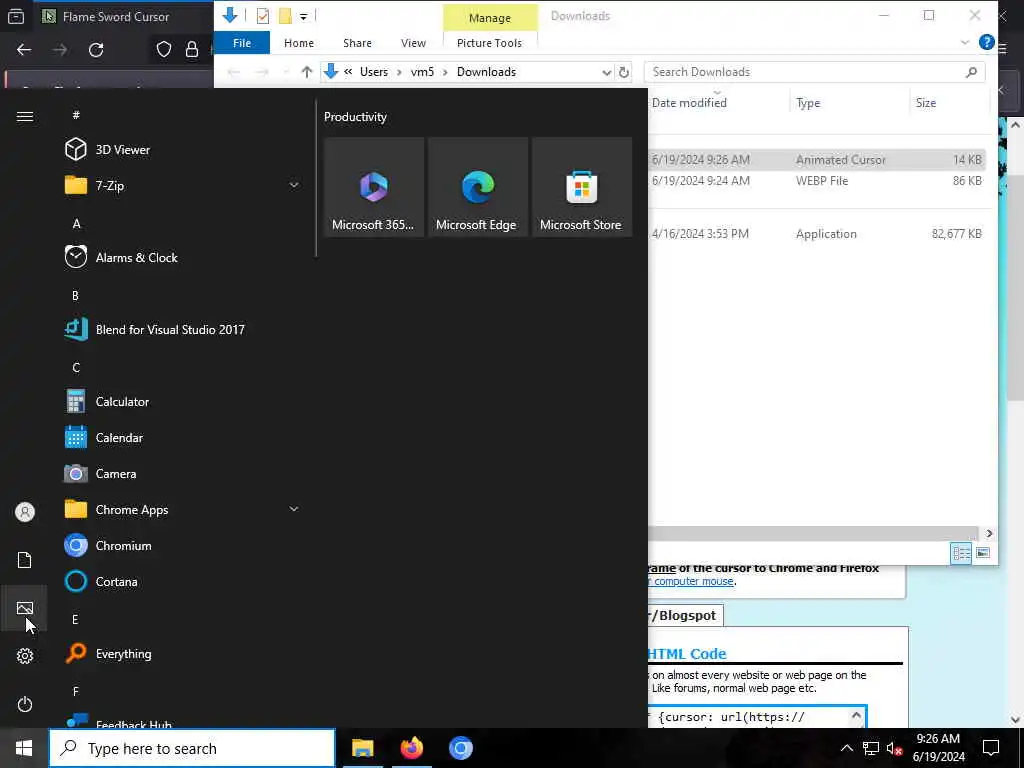The image size is (1024, 768).
Task: Open the Action Center notifications
Action: pyautogui.click(x=991, y=748)
